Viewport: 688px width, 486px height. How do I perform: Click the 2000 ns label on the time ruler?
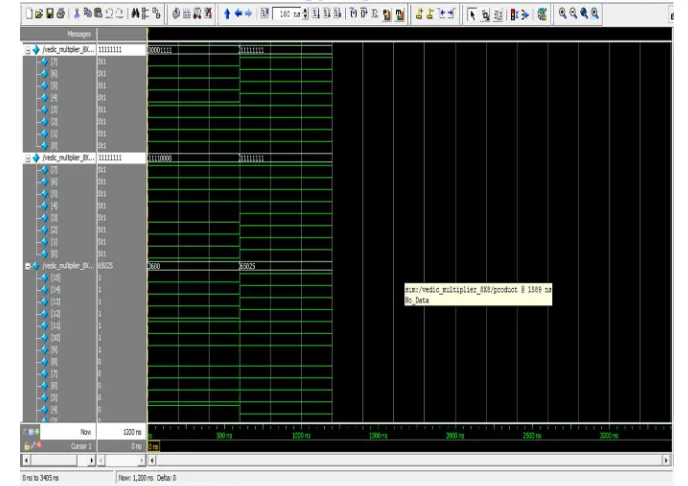coord(455,436)
